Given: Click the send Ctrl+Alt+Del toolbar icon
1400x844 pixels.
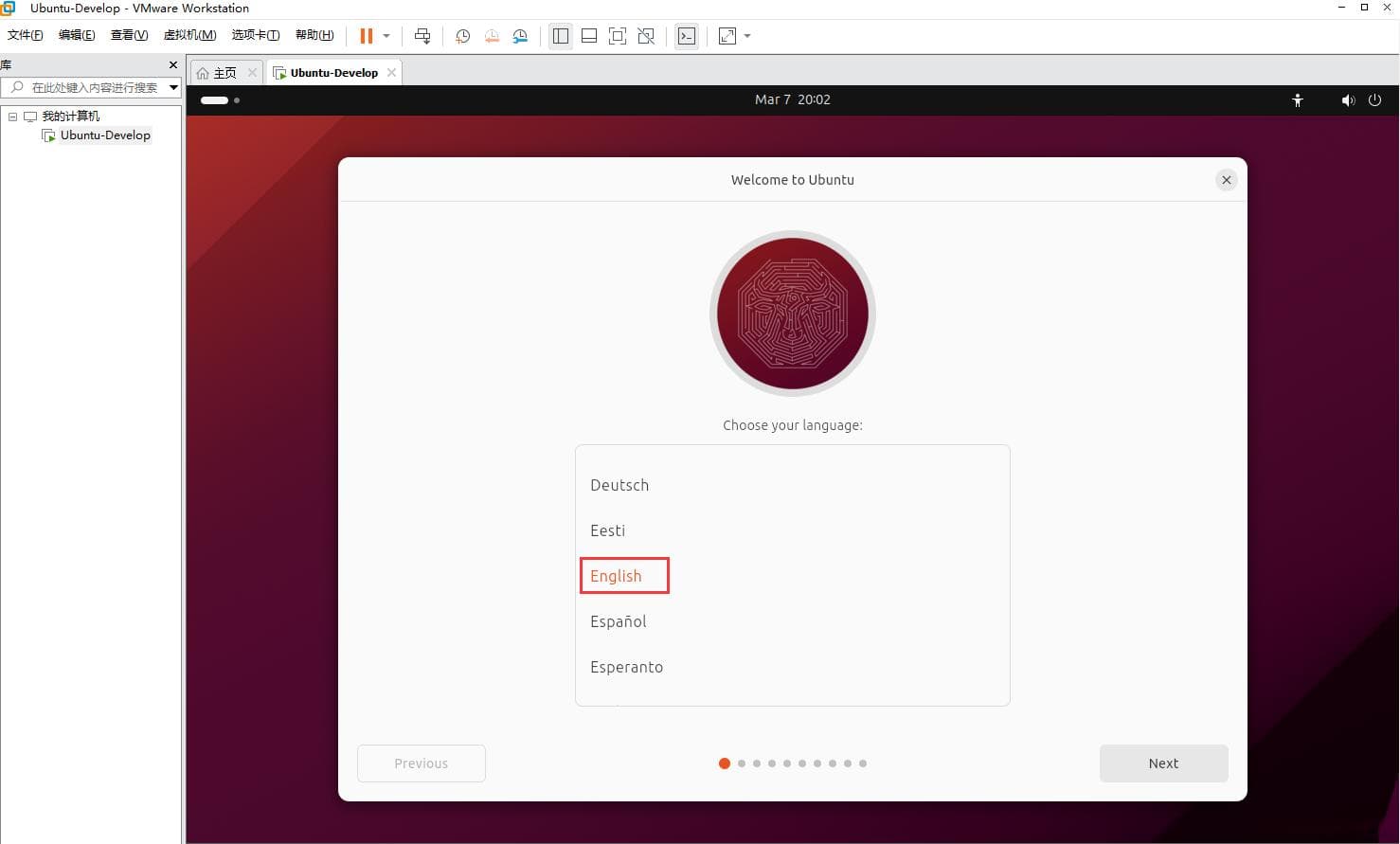Looking at the screenshot, I should tap(422, 36).
